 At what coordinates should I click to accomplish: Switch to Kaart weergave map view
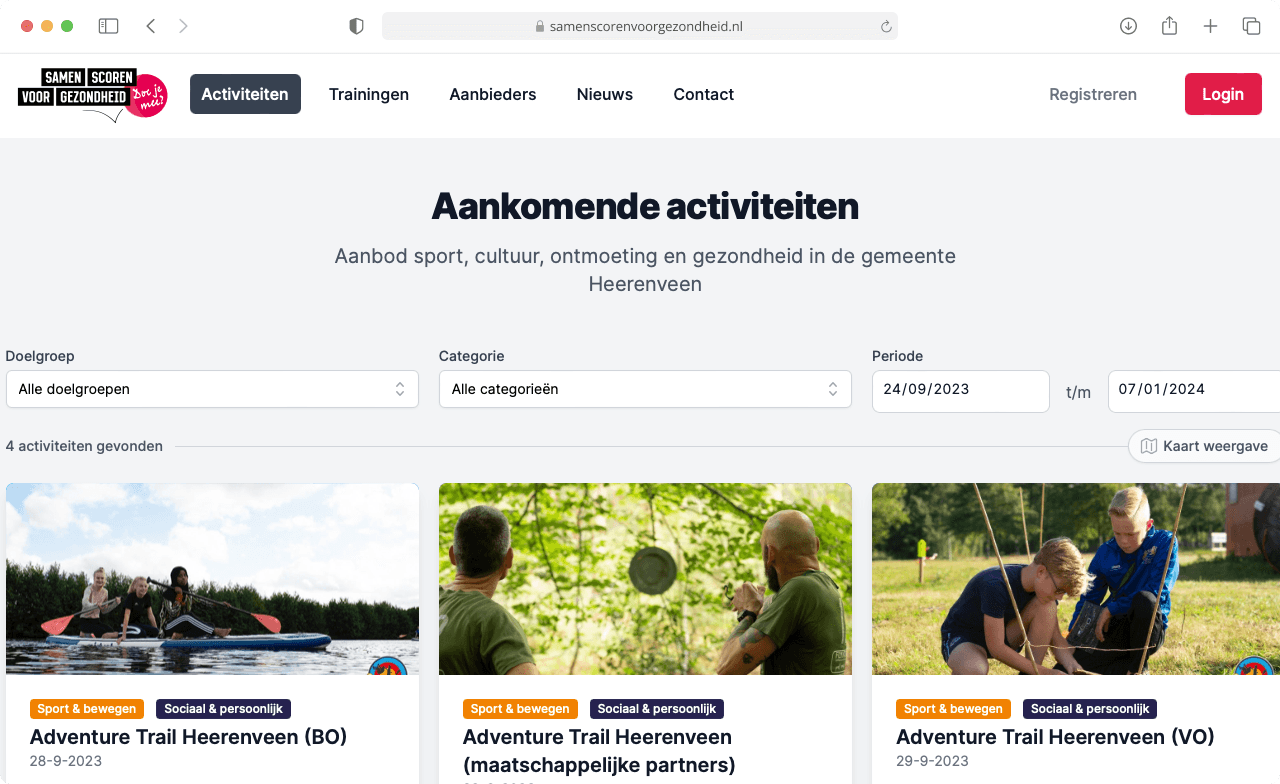[1204, 446]
